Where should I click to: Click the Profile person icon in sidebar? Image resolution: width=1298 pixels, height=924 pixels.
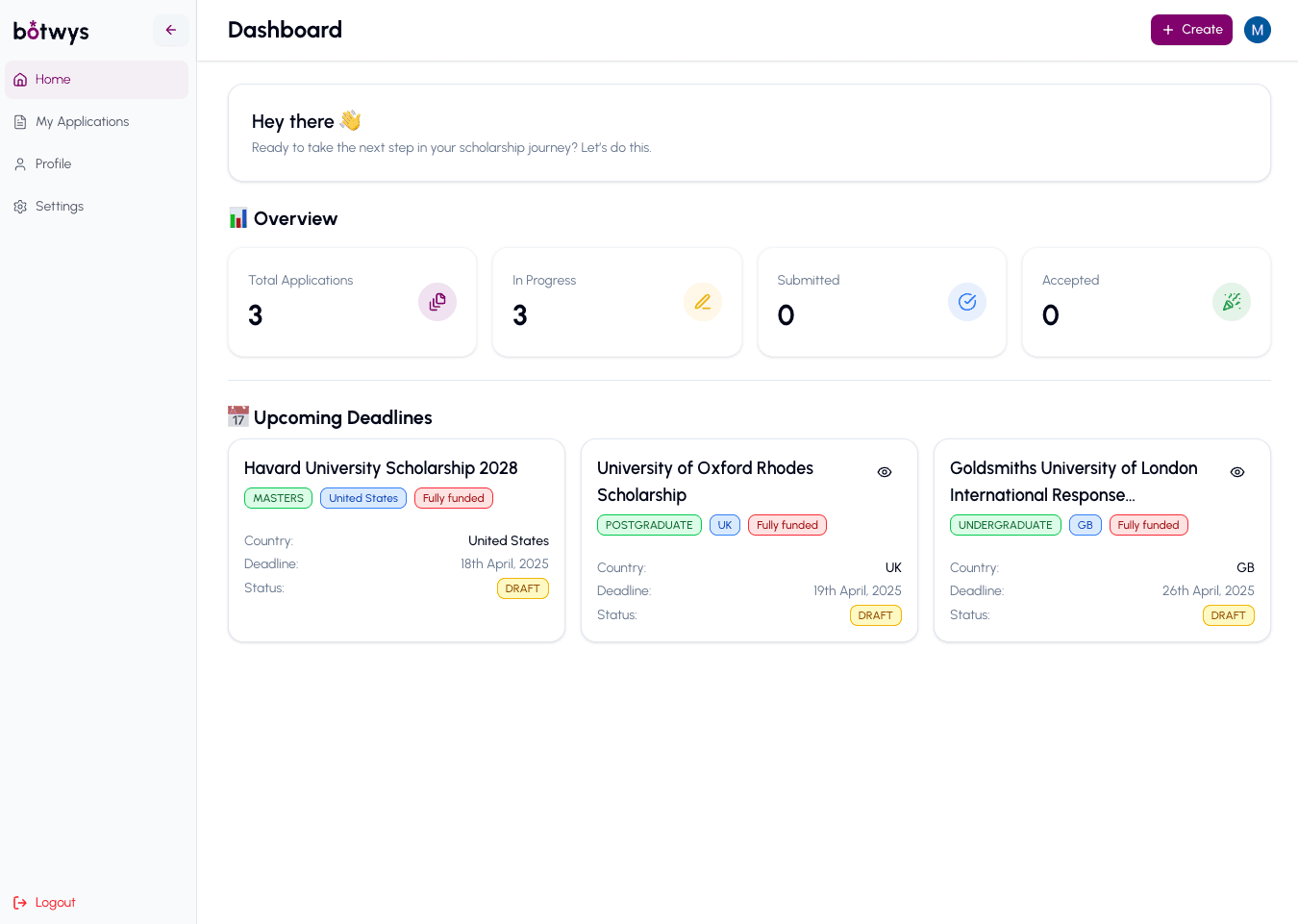pos(19,163)
